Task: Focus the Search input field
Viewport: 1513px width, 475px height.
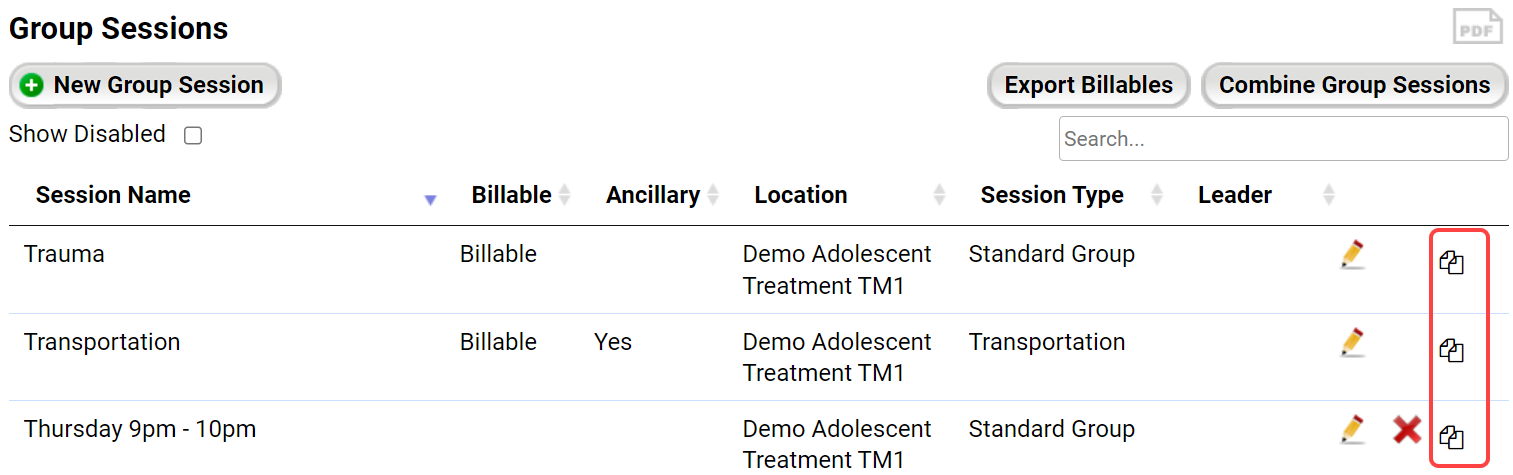Action: pos(1283,139)
